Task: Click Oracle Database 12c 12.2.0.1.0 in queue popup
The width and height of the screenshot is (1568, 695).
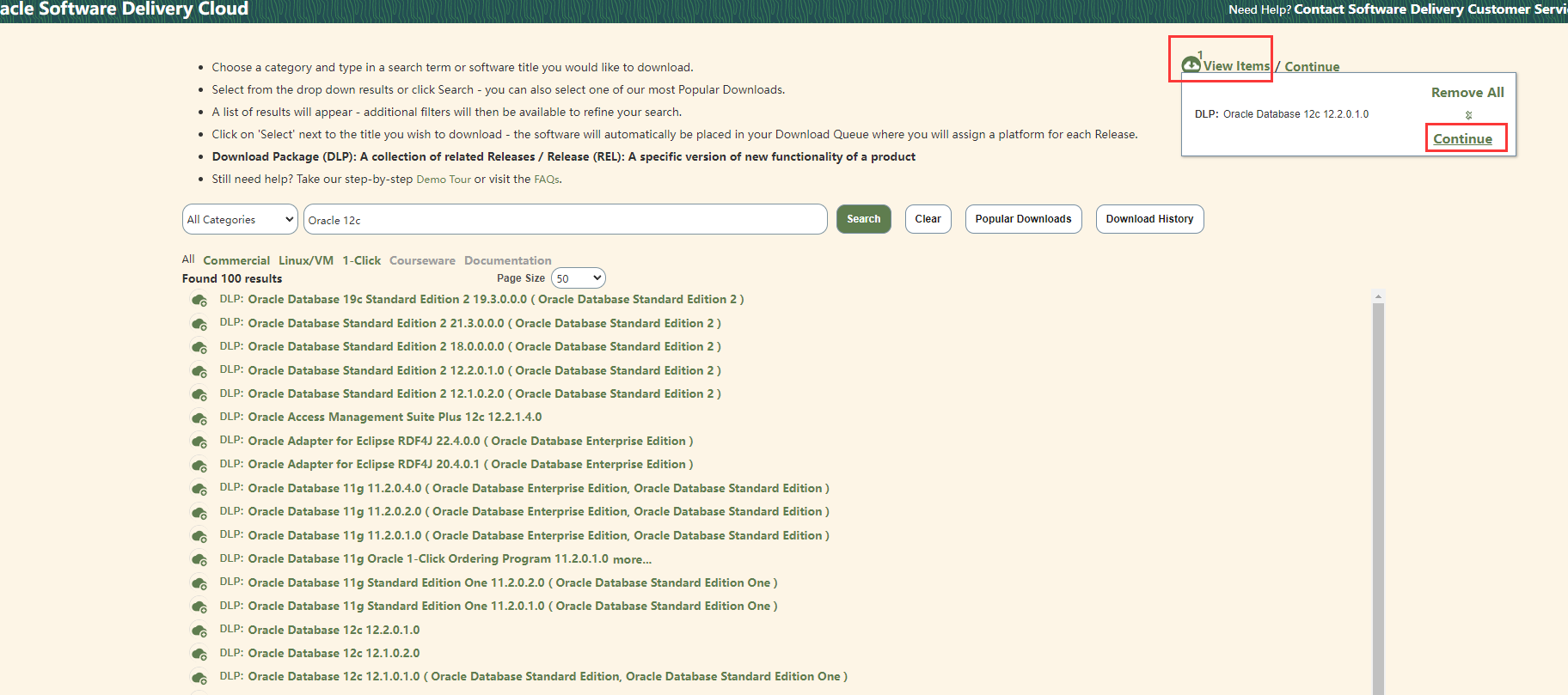Action: (1295, 114)
